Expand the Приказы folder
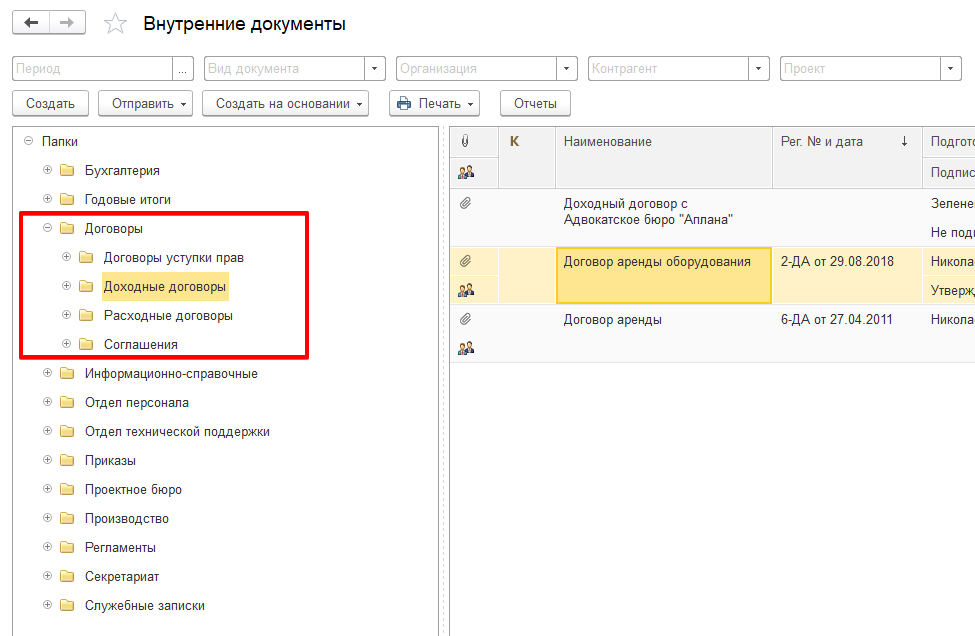 pos(47,461)
